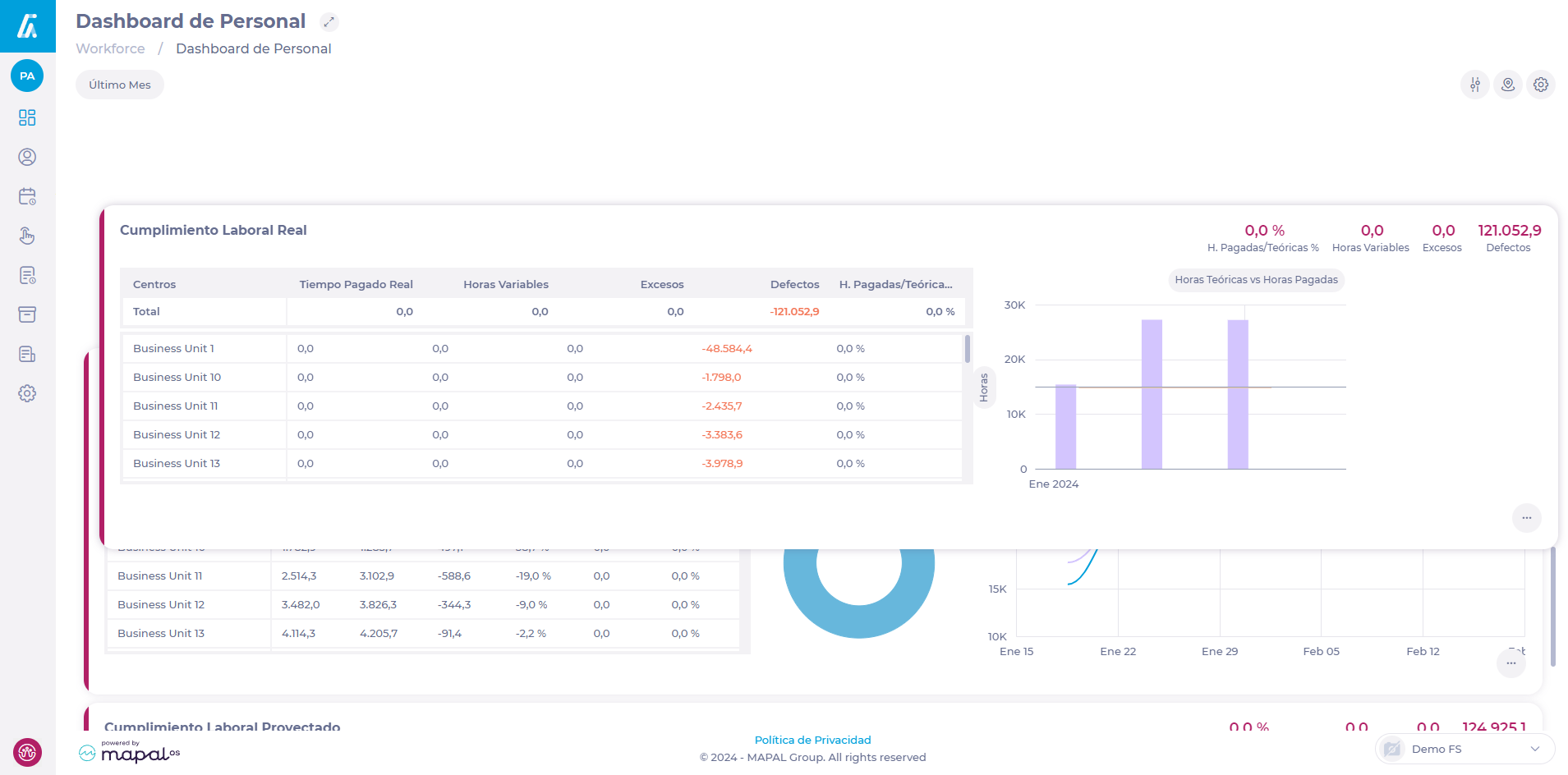Click the Centros table vertical scrollbar
Screen dimensions: 1568x775
pyautogui.click(x=968, y=350)
